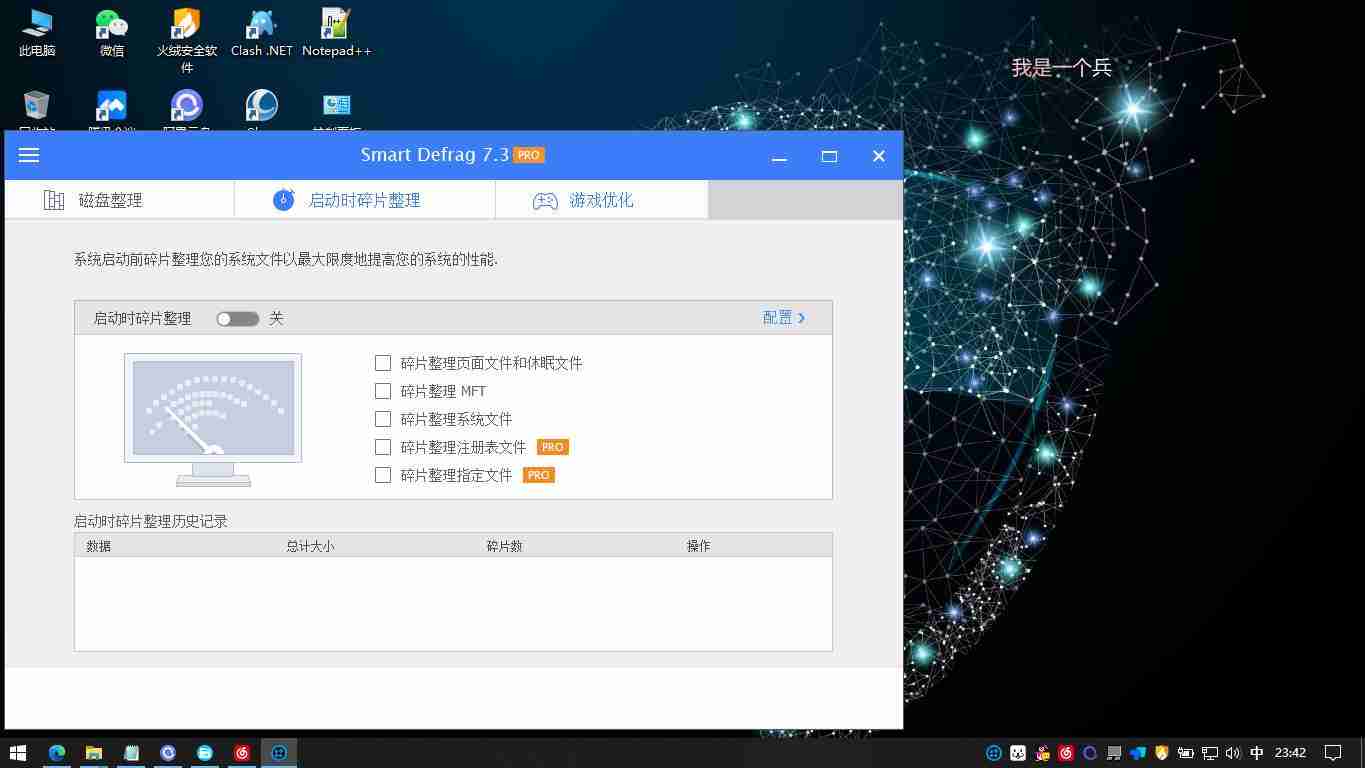Select the Clash .NET desktop shortcut
The height and width of the screenshot is (768, 1365).
click(x=262, y=33)
